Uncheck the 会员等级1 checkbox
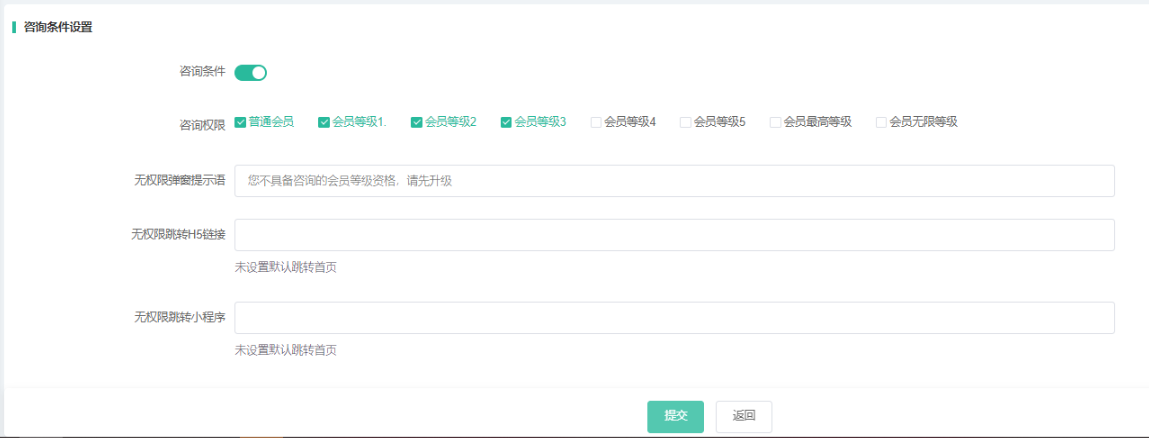1149x438 pixels. click(x=324, y=122)
